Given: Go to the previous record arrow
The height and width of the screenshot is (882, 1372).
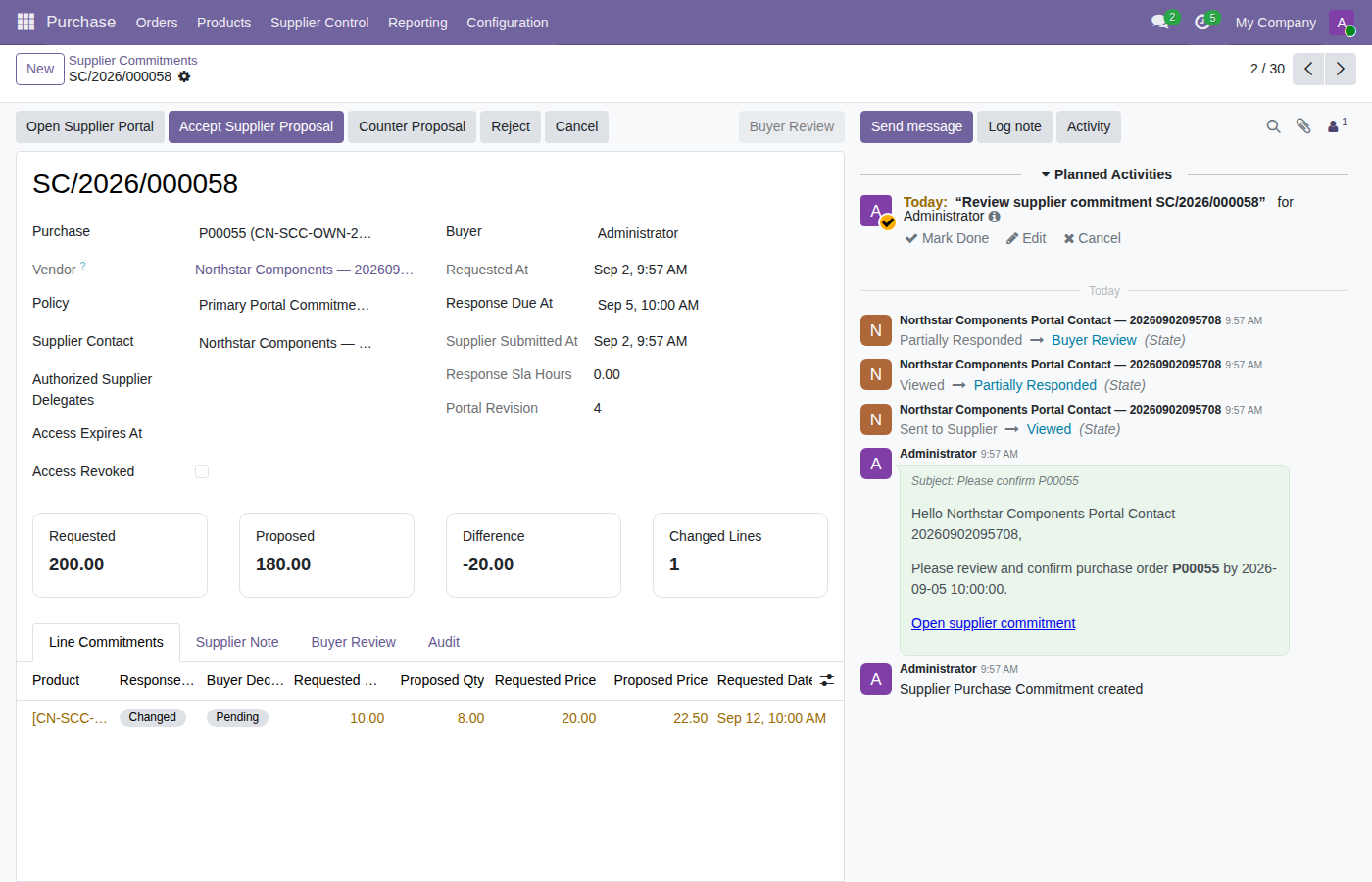Looking at the screenshot, I should (1308, 69).
